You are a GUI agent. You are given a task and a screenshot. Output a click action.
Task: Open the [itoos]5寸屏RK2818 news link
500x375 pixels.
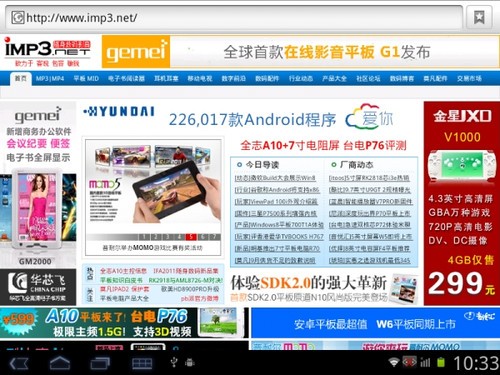point(369,178)
